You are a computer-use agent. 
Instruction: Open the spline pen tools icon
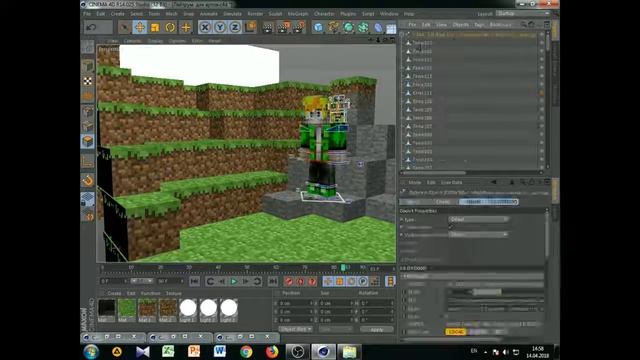[333, 27]
